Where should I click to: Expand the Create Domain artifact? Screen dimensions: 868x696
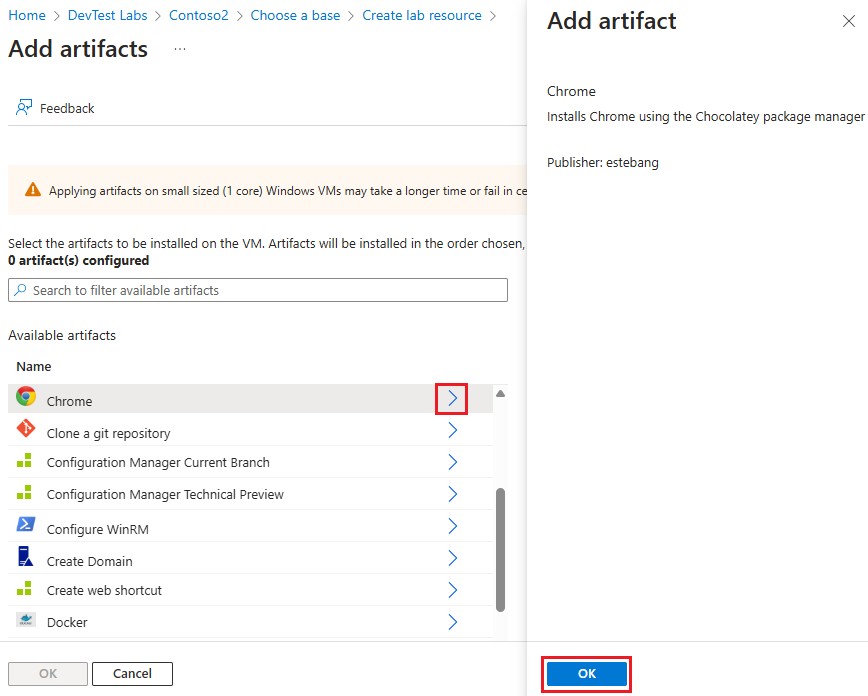451,557
